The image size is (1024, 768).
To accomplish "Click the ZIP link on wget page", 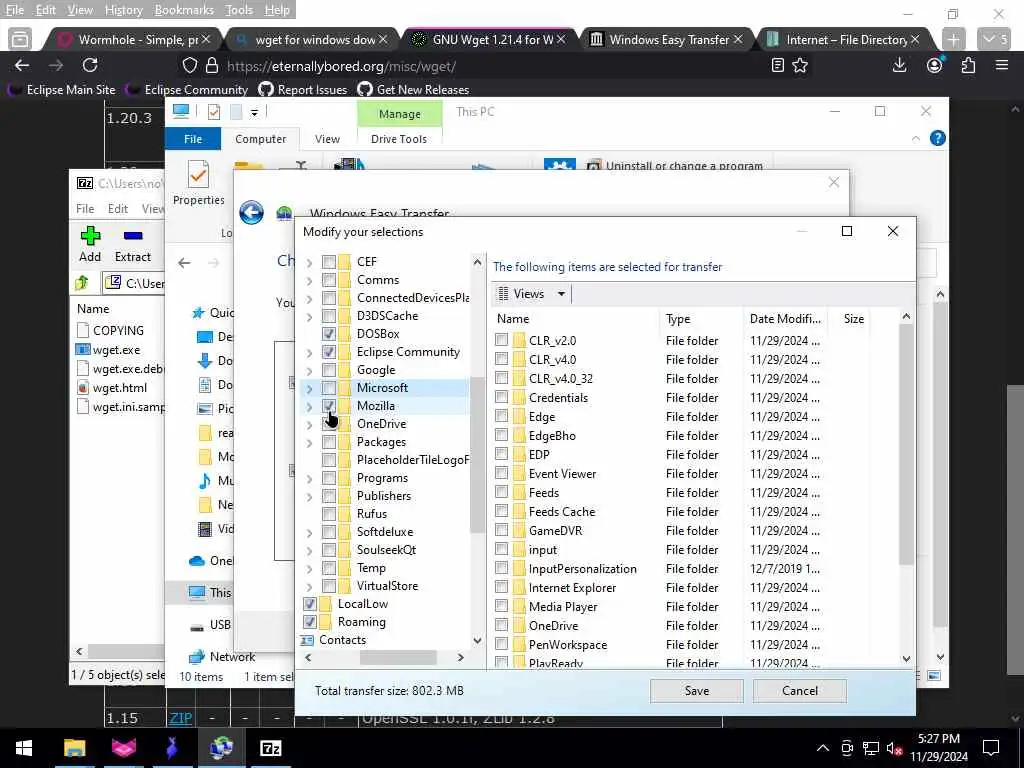I will [181, 718].
